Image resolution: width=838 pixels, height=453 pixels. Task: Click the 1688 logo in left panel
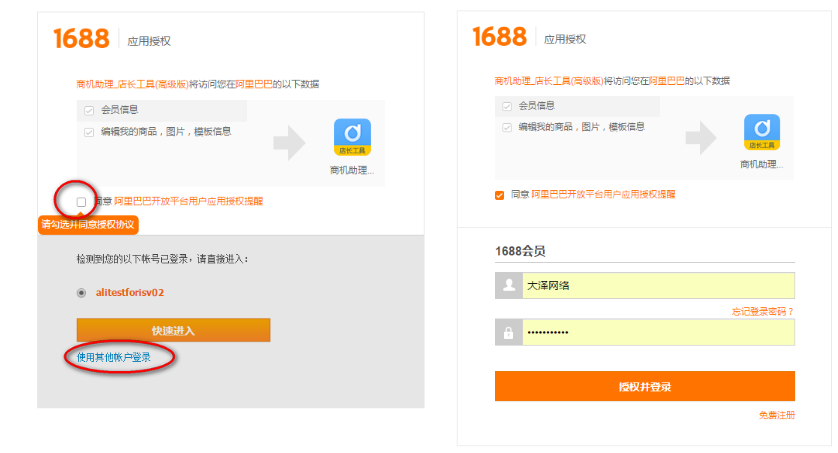click(81, 39)
